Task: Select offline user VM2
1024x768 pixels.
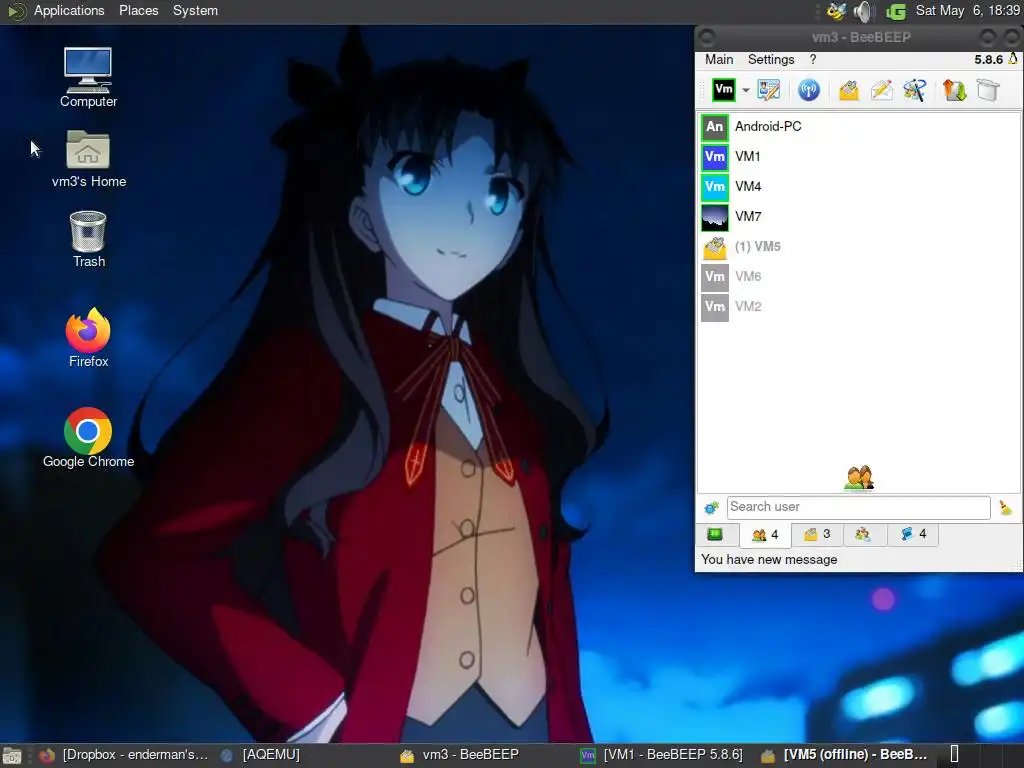Action: point(858,307)
